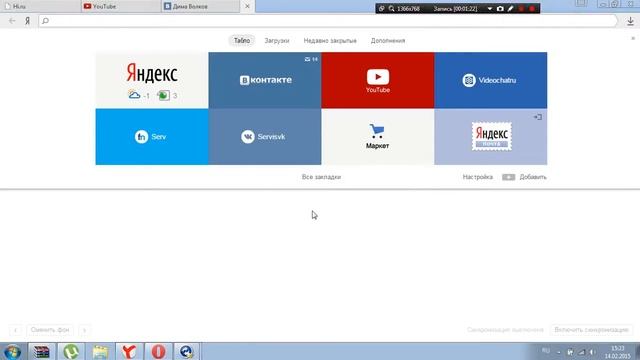640x360 pixels.
Task: Open the Яндекс Почта tile
Action: coord(491,137)
